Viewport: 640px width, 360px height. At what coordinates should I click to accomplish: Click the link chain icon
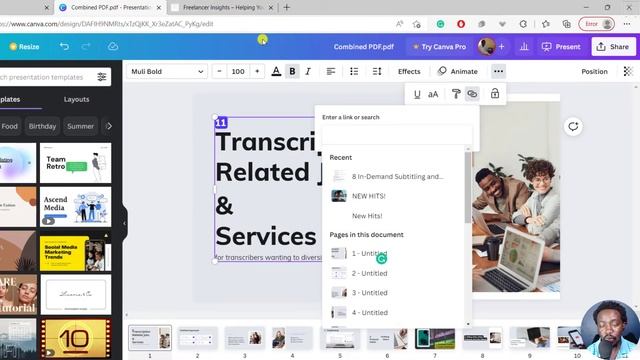(472, 94)
